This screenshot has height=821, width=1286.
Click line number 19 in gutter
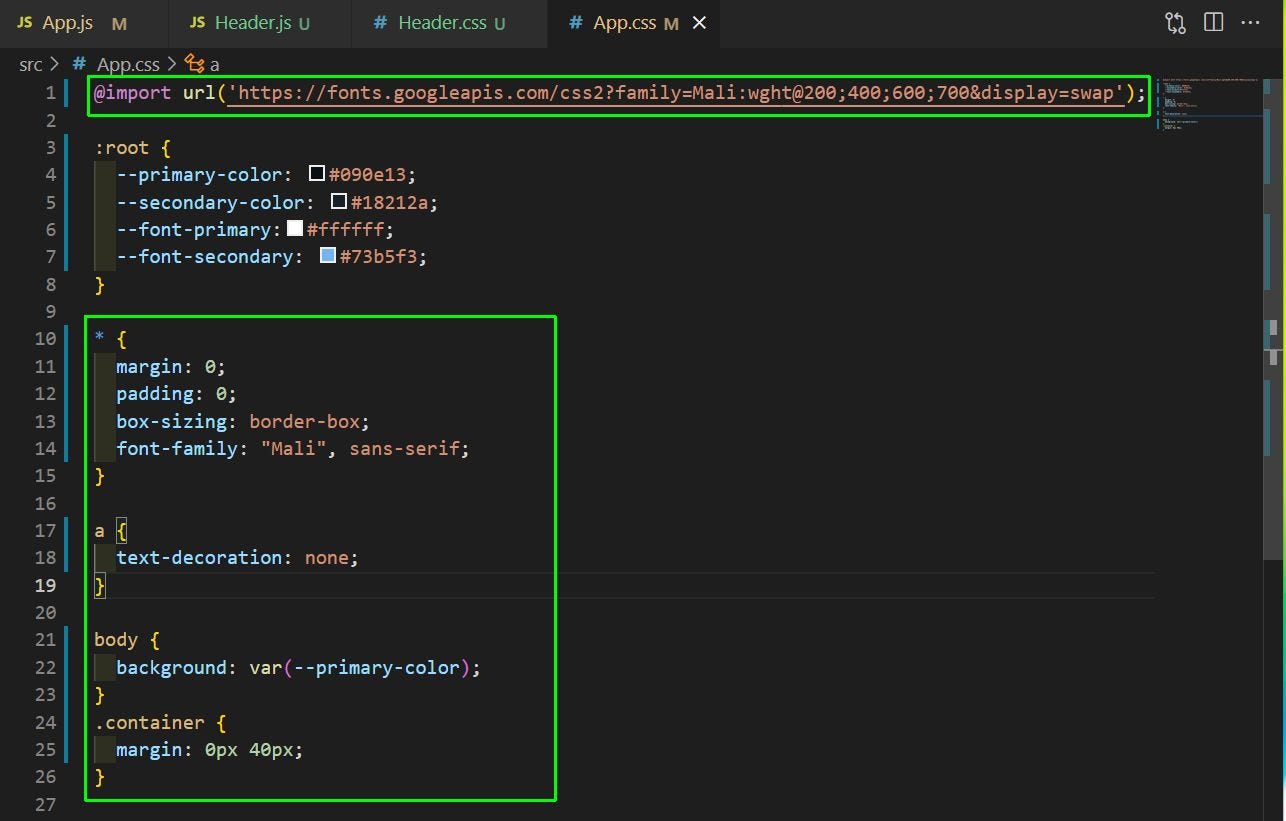[x=45, y=585]
